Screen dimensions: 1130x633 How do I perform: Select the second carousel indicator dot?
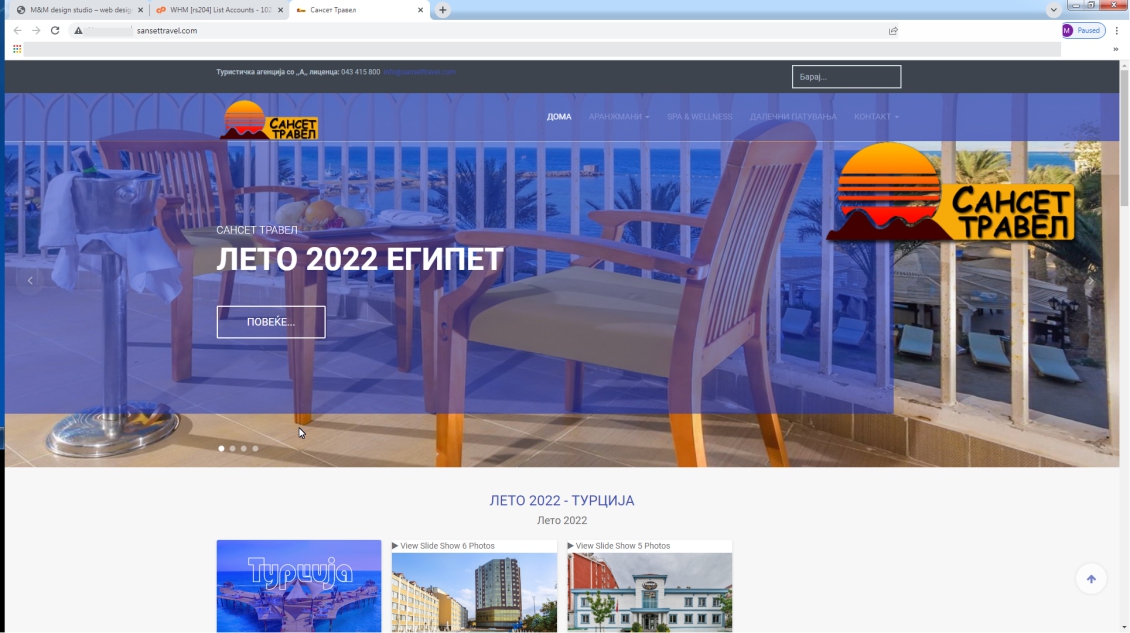[233, 449]
